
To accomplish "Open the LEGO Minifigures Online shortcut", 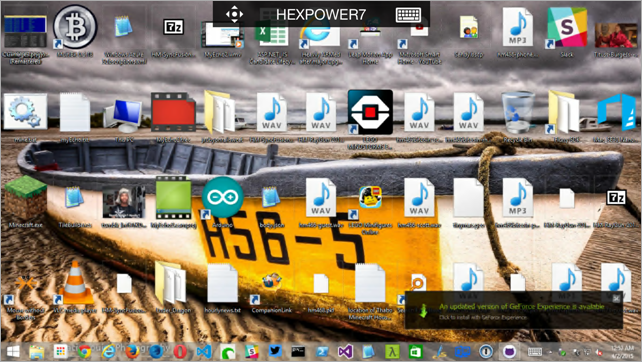I will 370,198.
